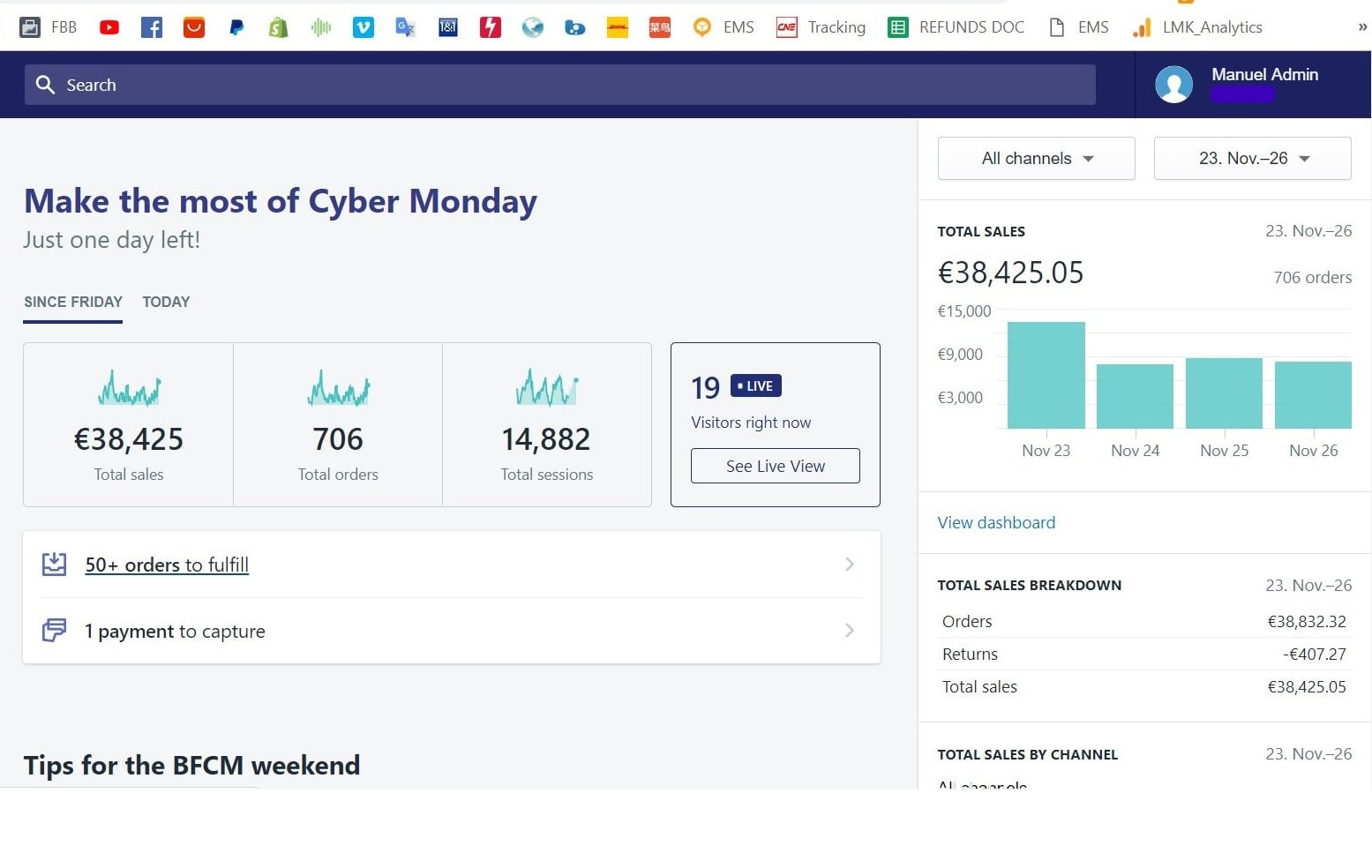The width and height of the screenshot is (1372, 868).
Task: Open the Google Translate bookmark icon
Action: tap(405, 27)
